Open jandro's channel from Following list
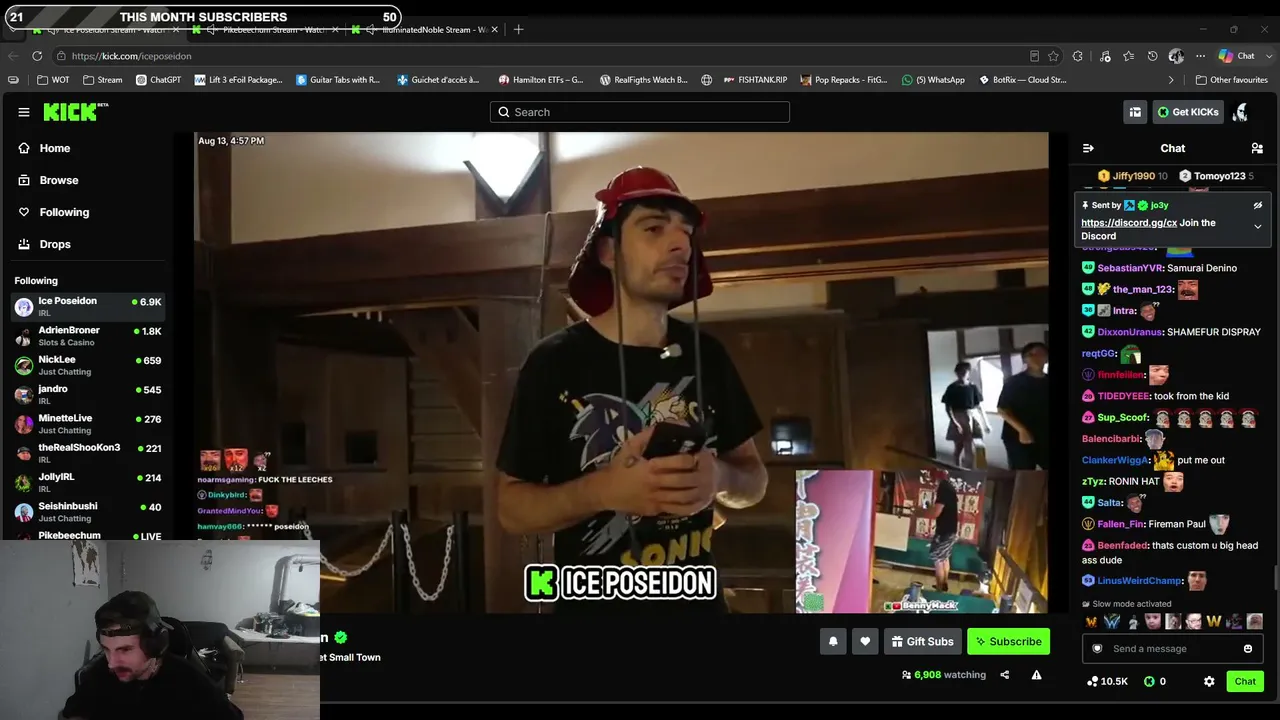 (88, 394)
